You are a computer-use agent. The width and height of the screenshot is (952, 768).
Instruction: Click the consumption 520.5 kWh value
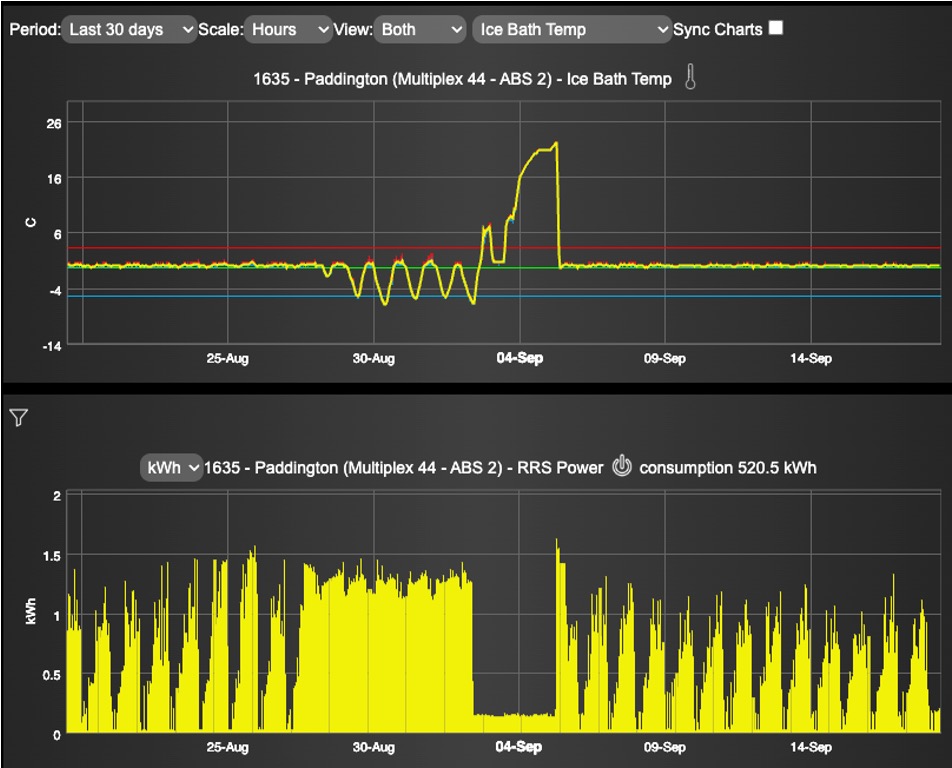pyautogui.click(x=728, y=468)
